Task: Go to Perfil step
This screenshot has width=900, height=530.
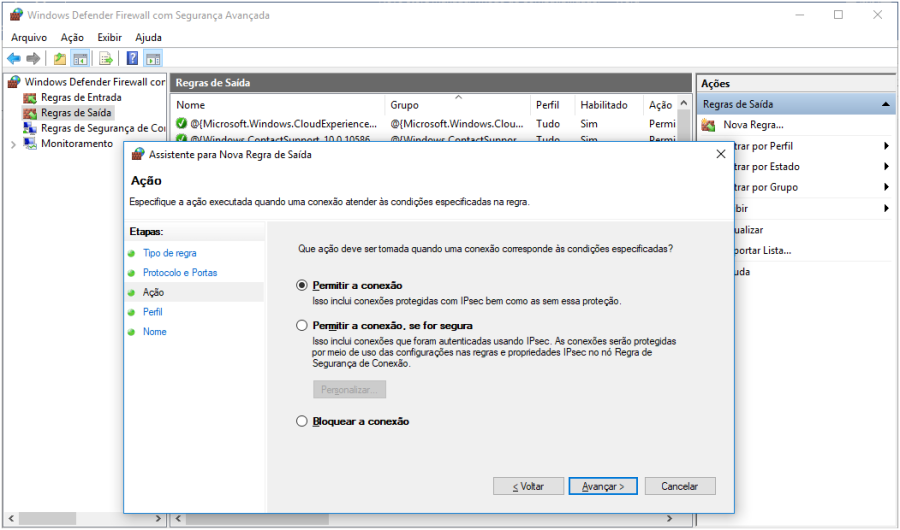Action: point(152,312)
